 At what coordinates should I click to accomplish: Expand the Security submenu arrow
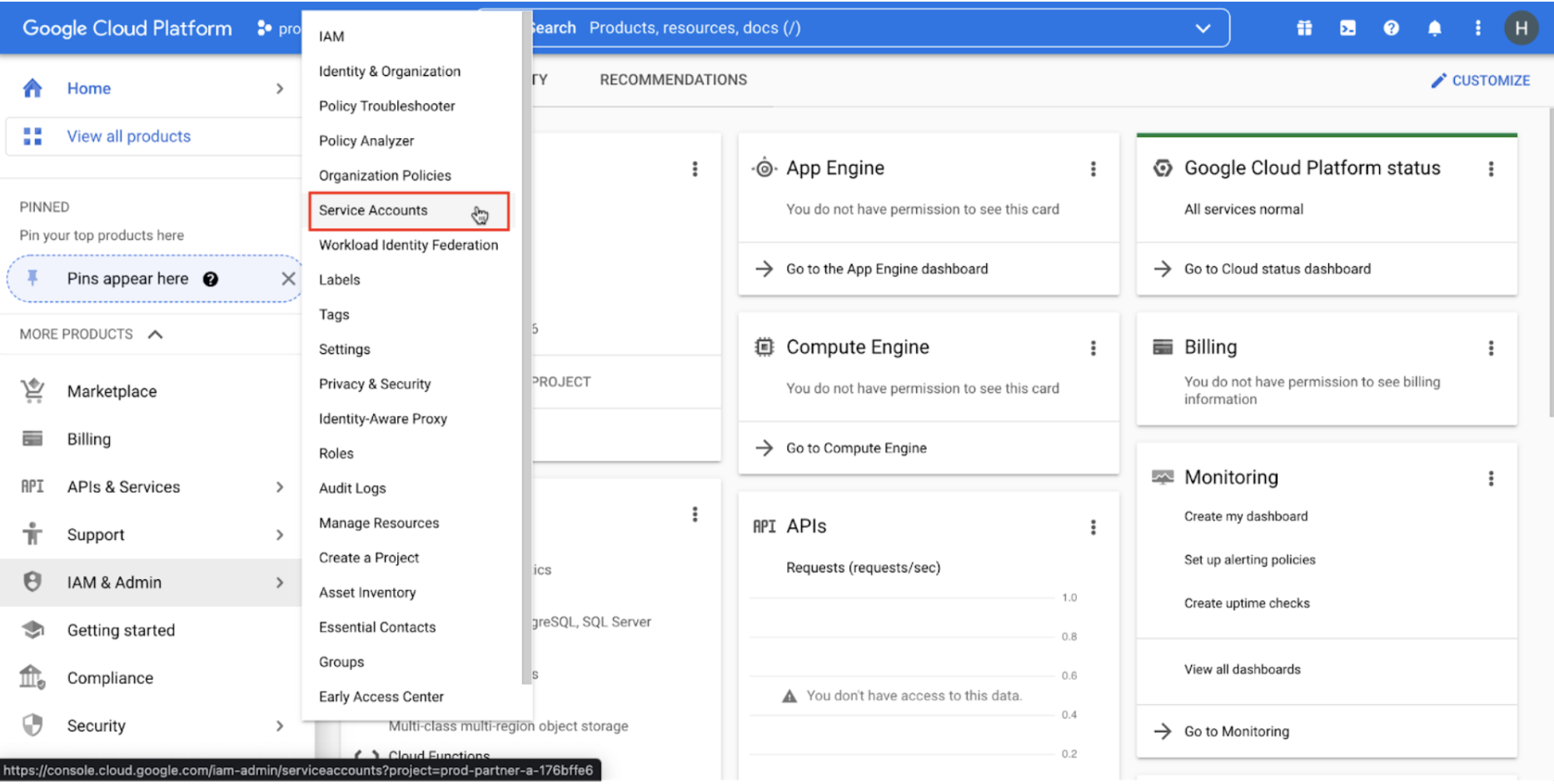(280, 726)
